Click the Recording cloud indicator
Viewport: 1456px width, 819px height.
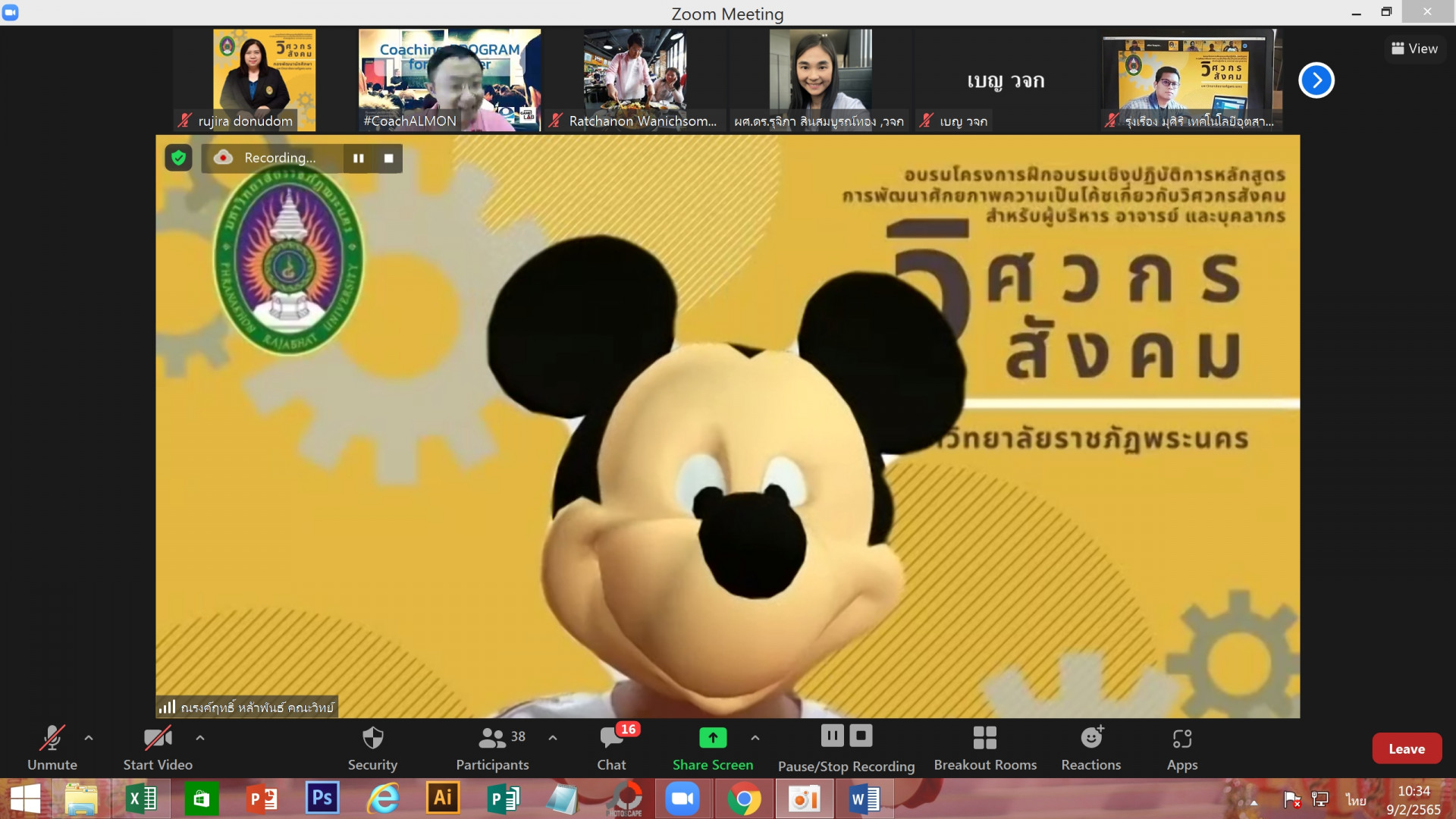point(265,158)
